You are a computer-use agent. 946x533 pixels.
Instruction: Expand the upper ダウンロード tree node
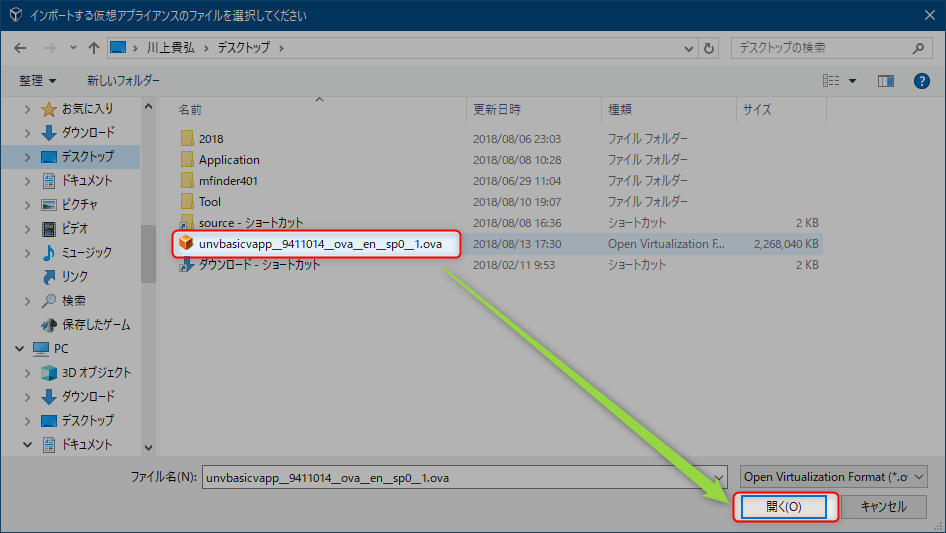pyautogui.click(x=27, y=133)
